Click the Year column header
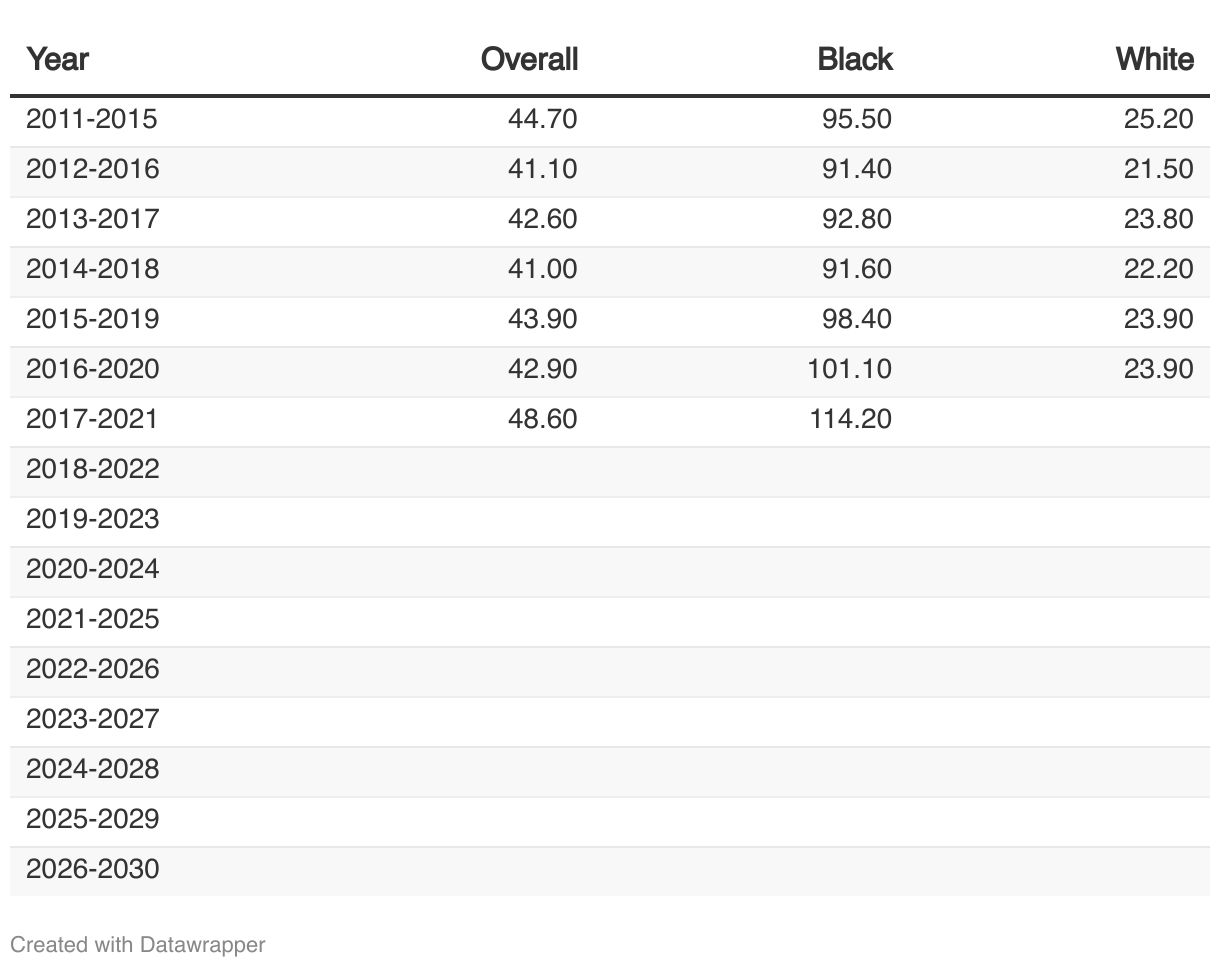 [57, 60]
